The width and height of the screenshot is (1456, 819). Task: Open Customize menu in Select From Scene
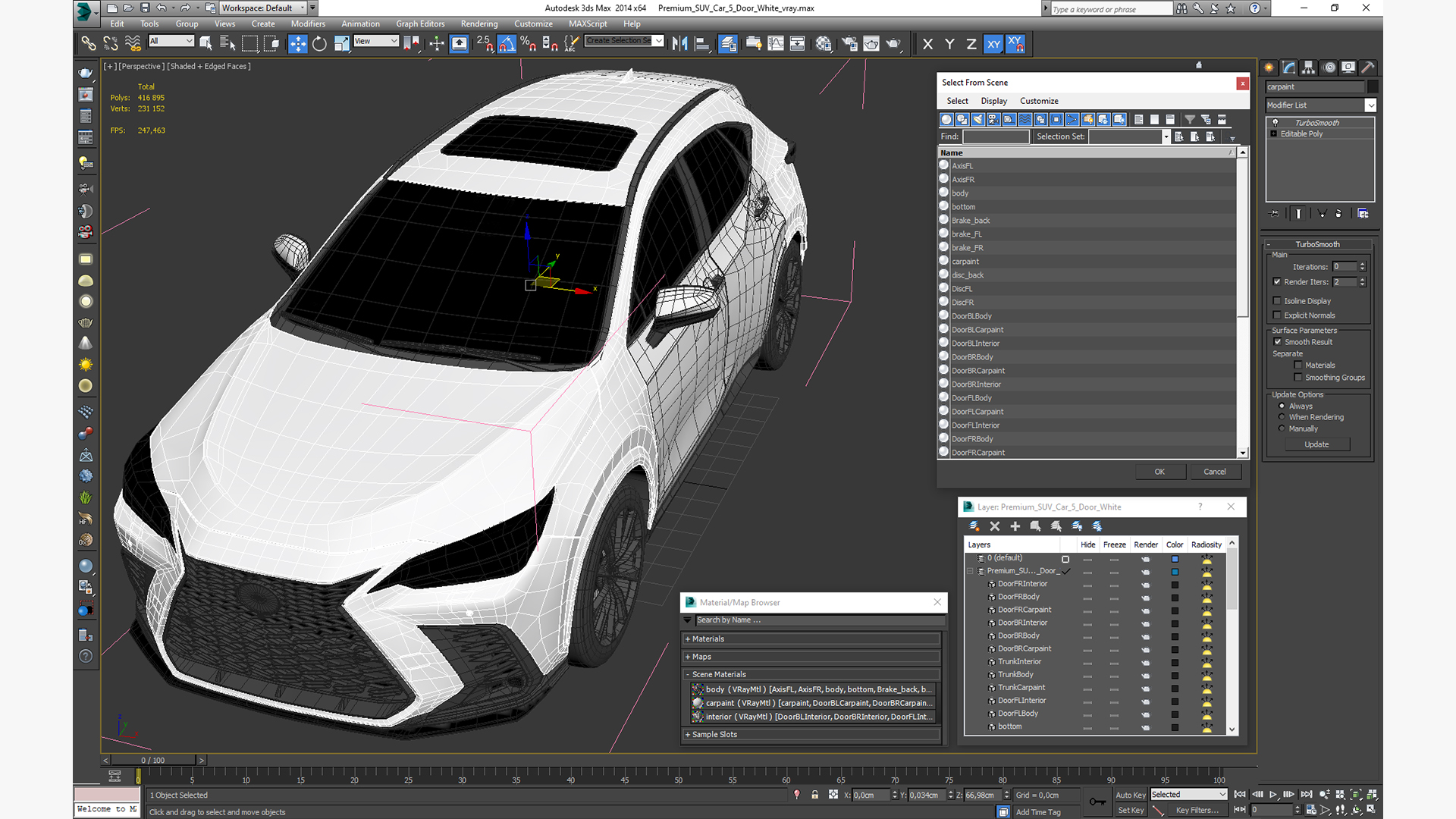point(1039,101)
